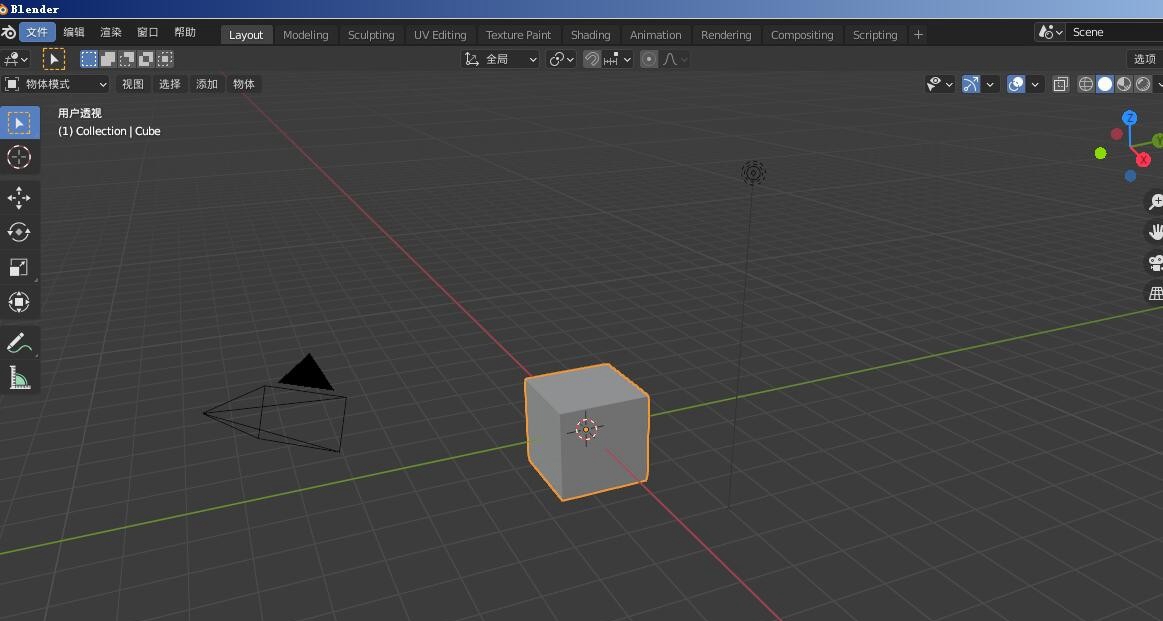This screenshot has width=1163, height=621.
Task: Activate the combined Transform tool
Action: [x=19, y=302]
